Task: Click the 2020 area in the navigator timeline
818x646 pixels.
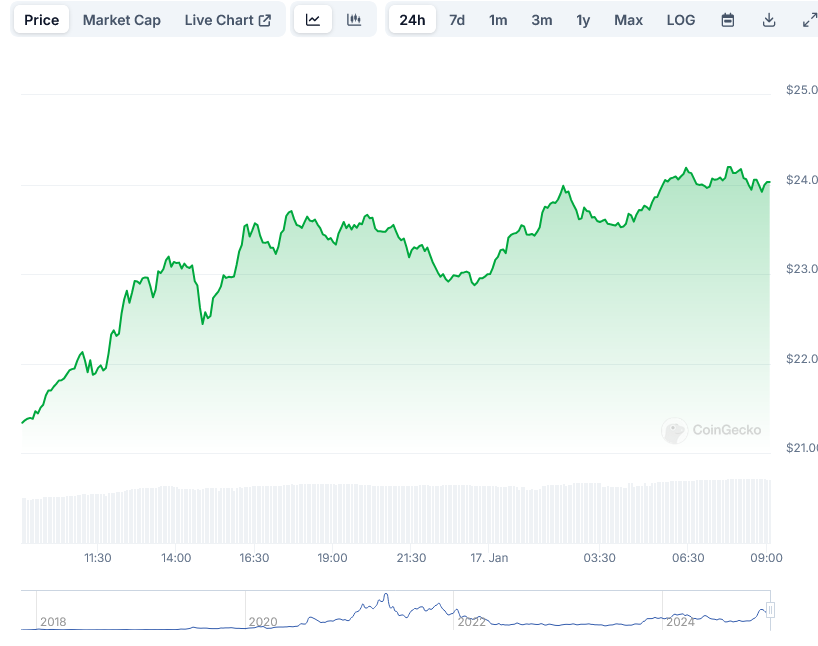Action: click(262, 621)
